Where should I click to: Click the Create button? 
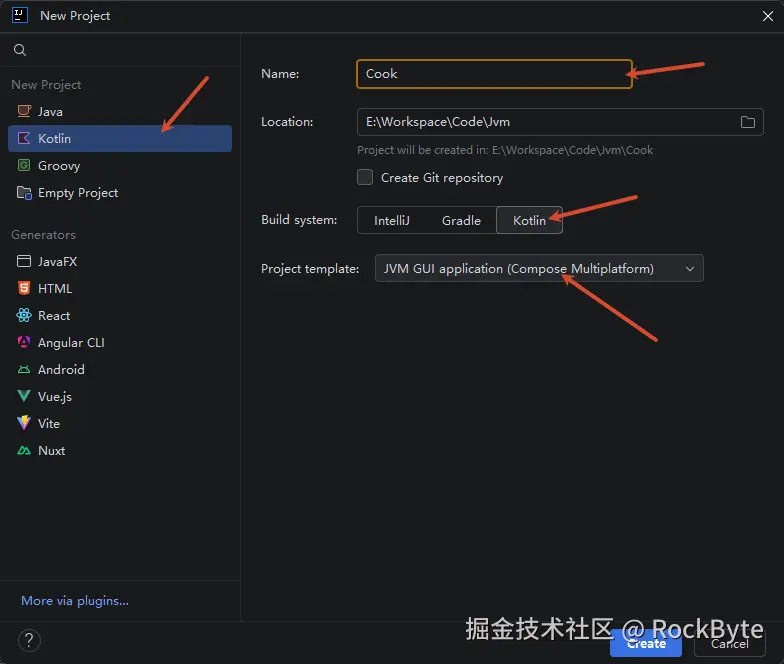point(646,644)
